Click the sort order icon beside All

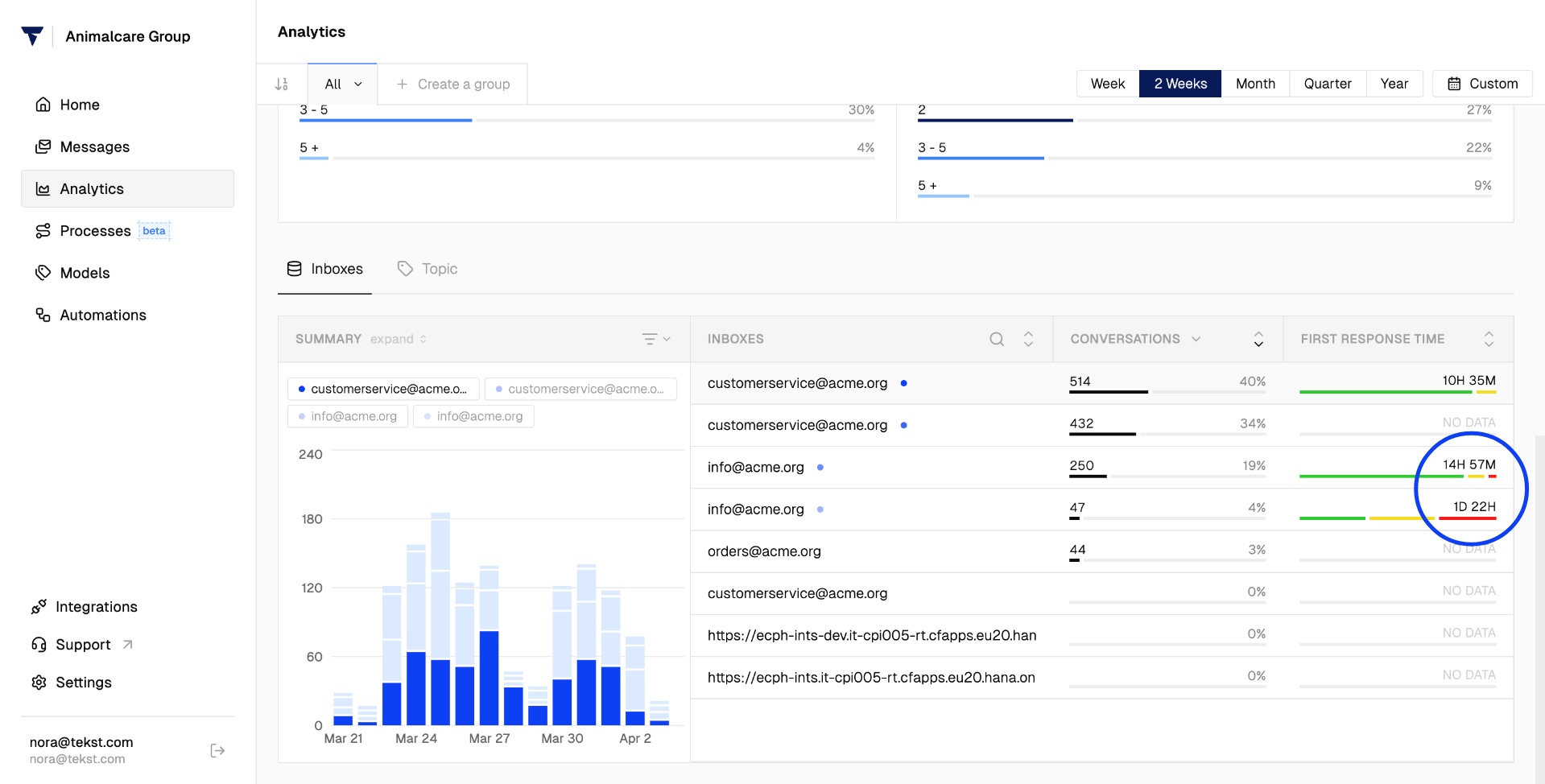pos(282,84)
